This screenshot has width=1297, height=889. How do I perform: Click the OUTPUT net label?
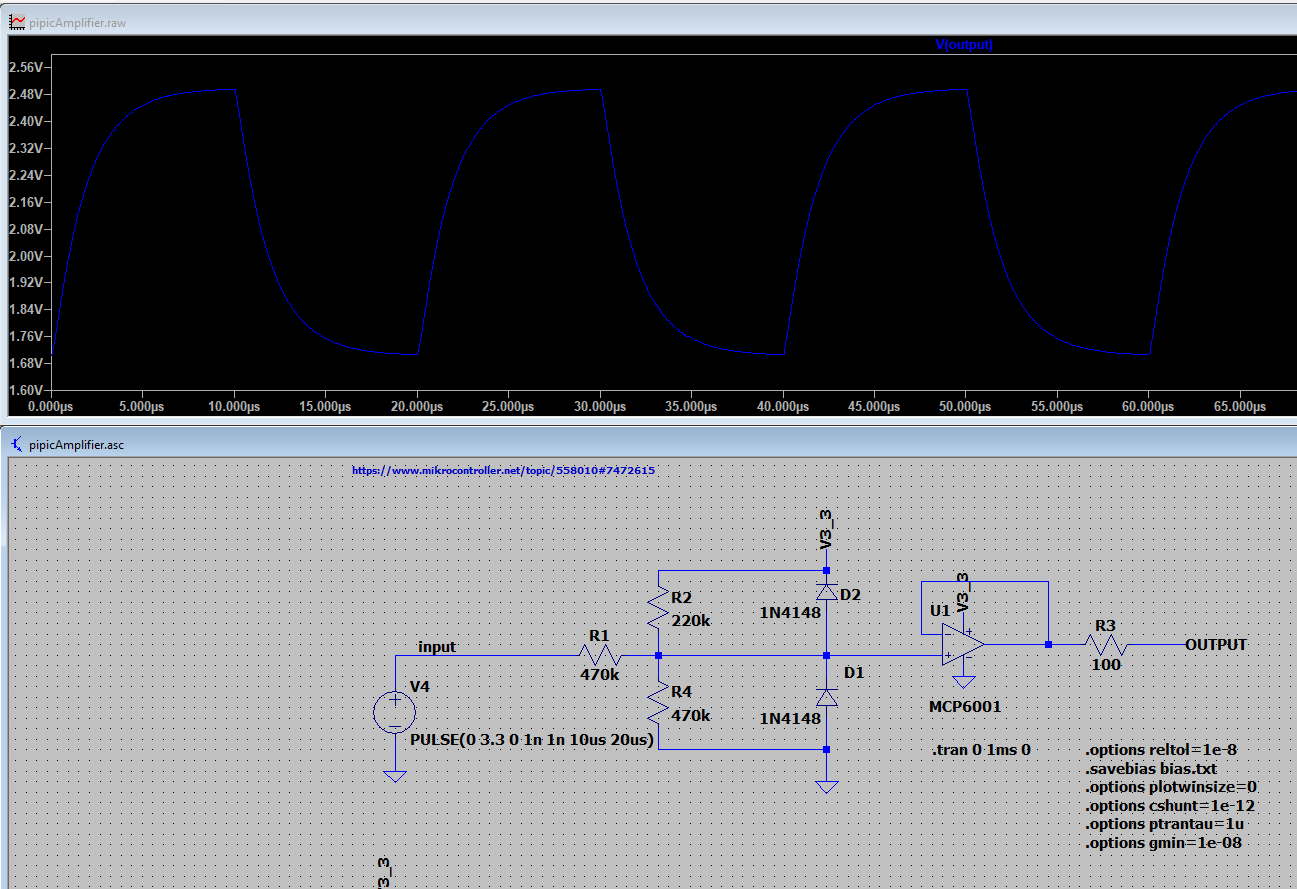[1215, 645]
